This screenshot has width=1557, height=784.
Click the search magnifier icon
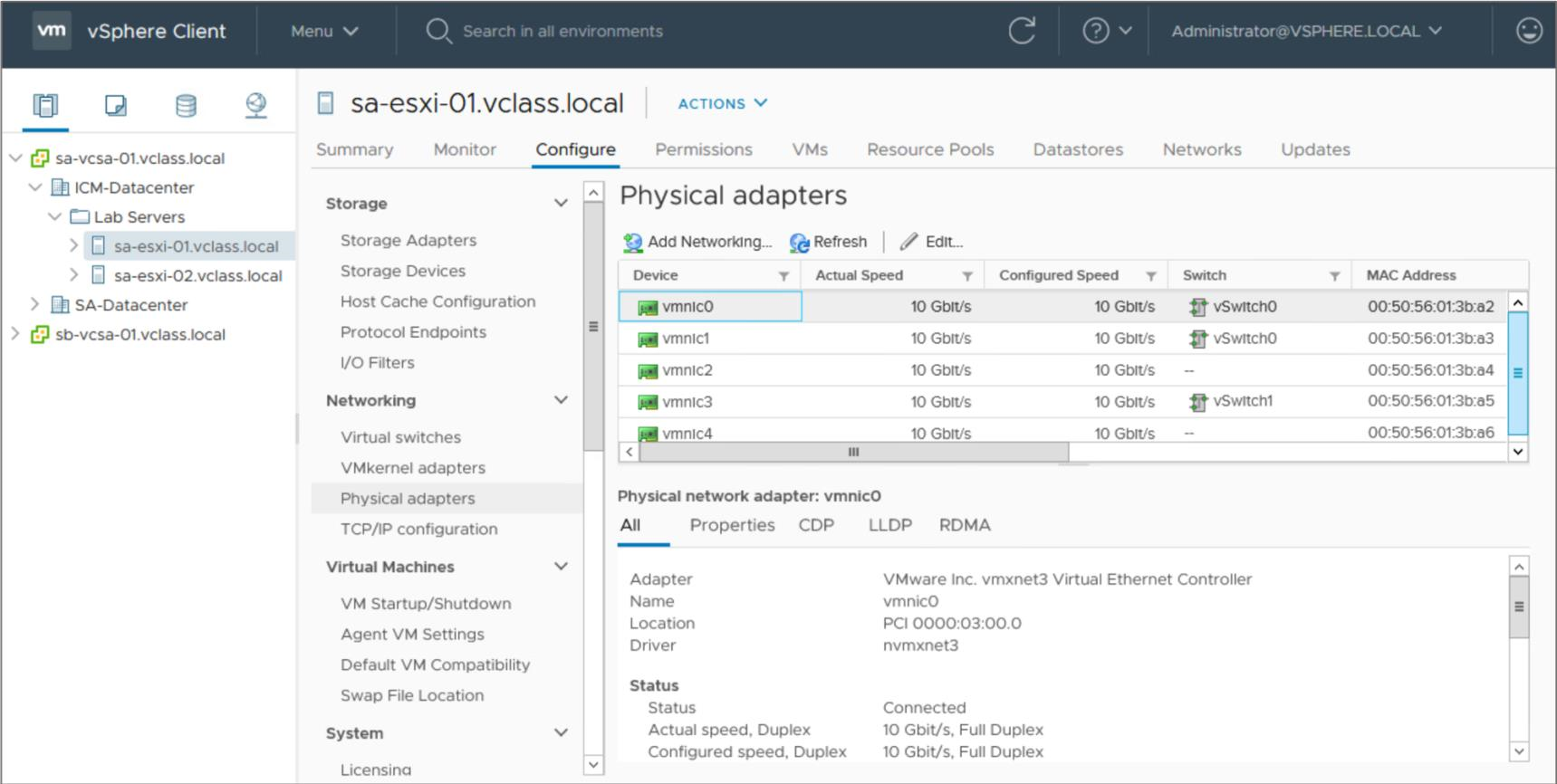[438, 31]
